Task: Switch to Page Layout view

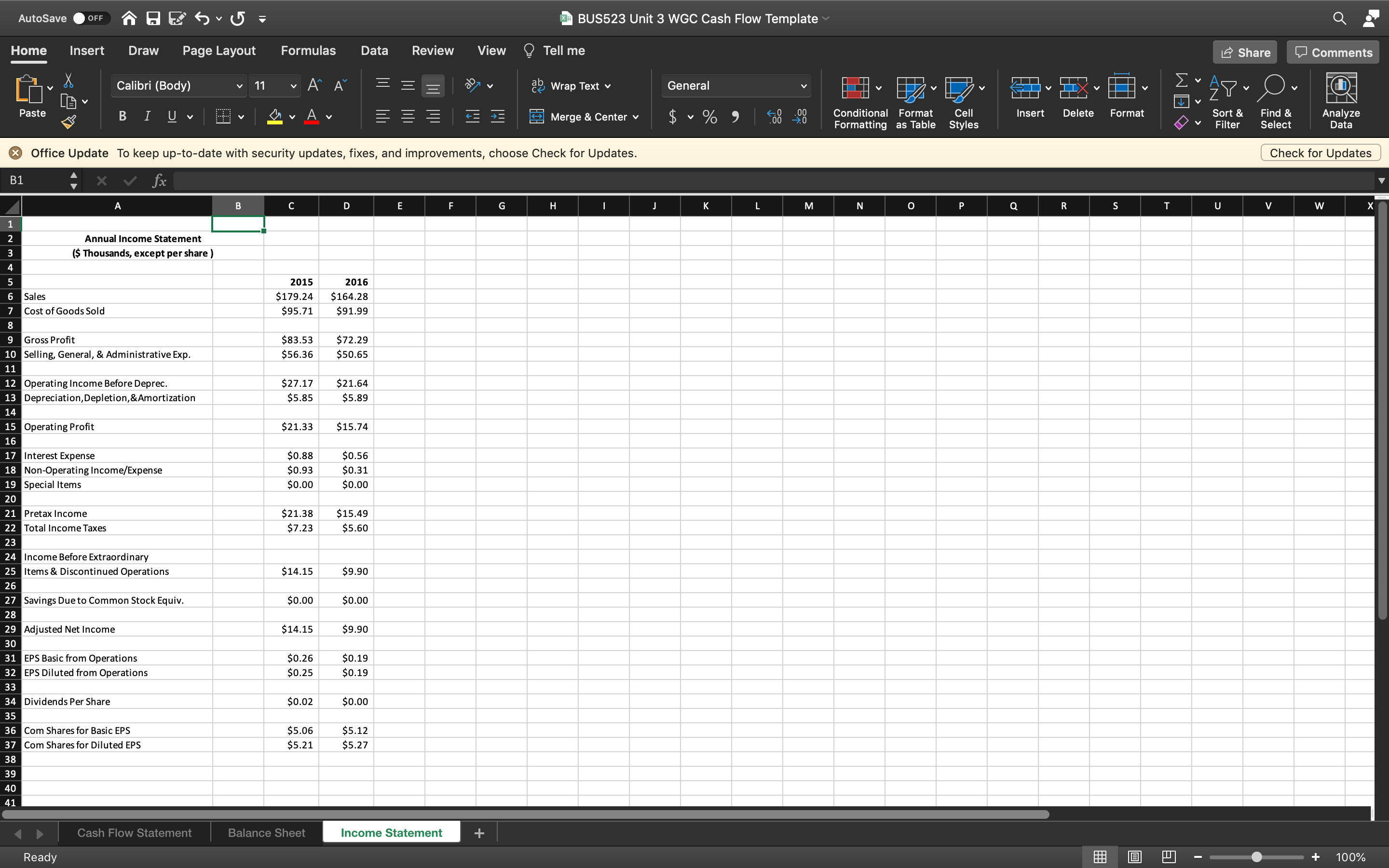Action: 1134,857
